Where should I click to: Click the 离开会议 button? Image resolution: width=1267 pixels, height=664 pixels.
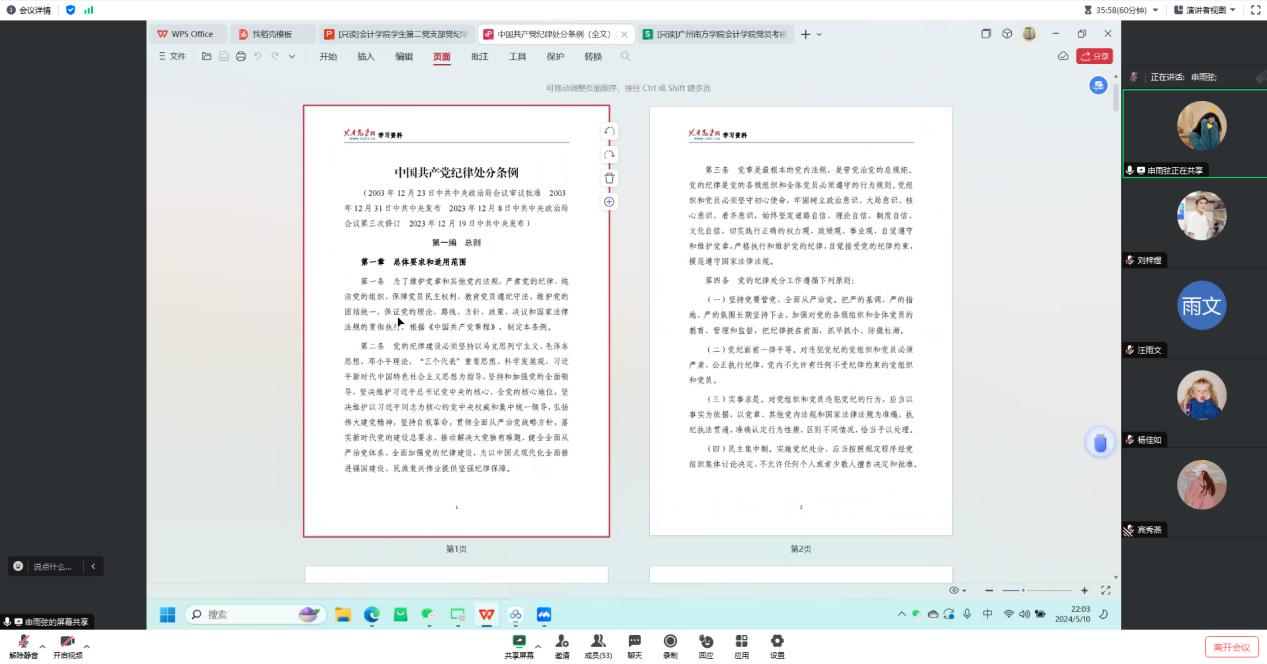coord(1232,647)
